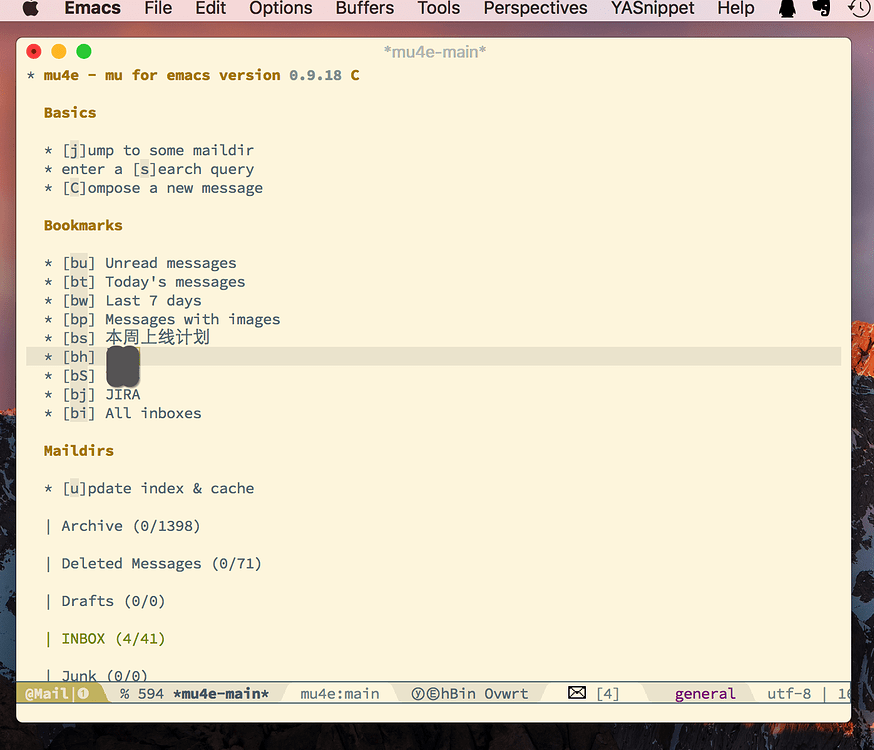Viewport: 874px width, 750px height.
Task: Open the Buffers menu
Action: point(364,9)
